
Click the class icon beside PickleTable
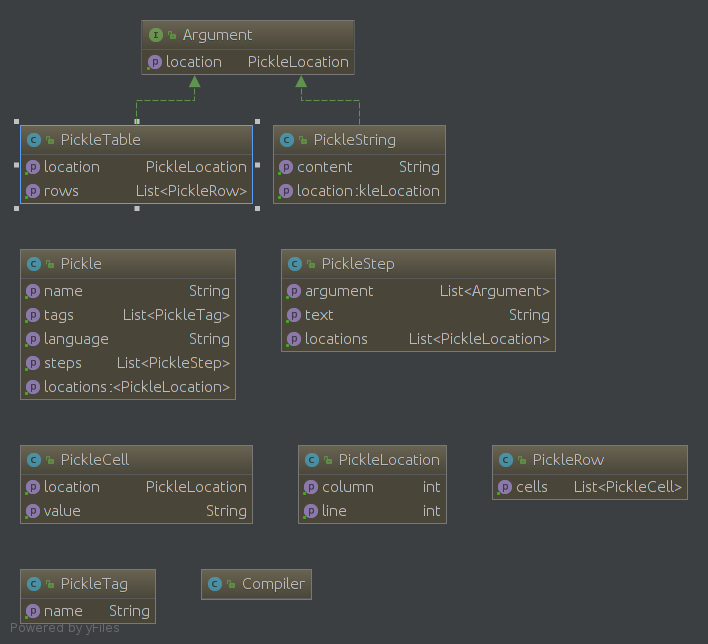coord(34,140)
